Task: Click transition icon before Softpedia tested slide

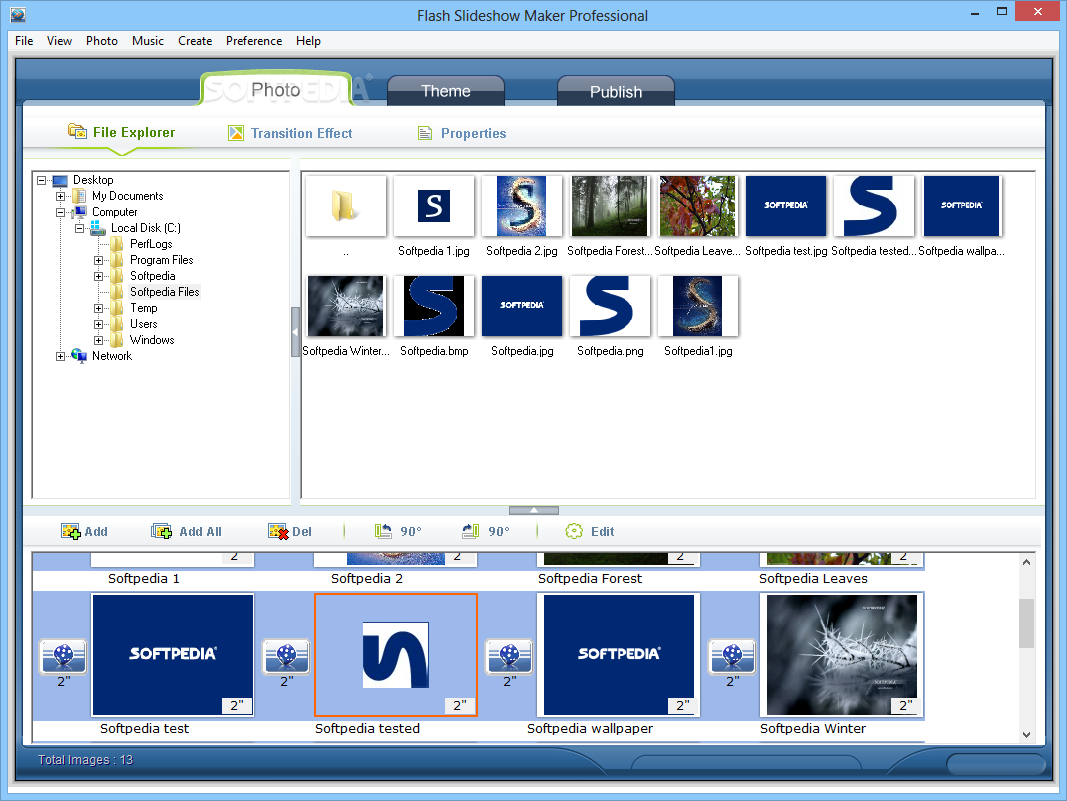Action: tap(286, 657)
